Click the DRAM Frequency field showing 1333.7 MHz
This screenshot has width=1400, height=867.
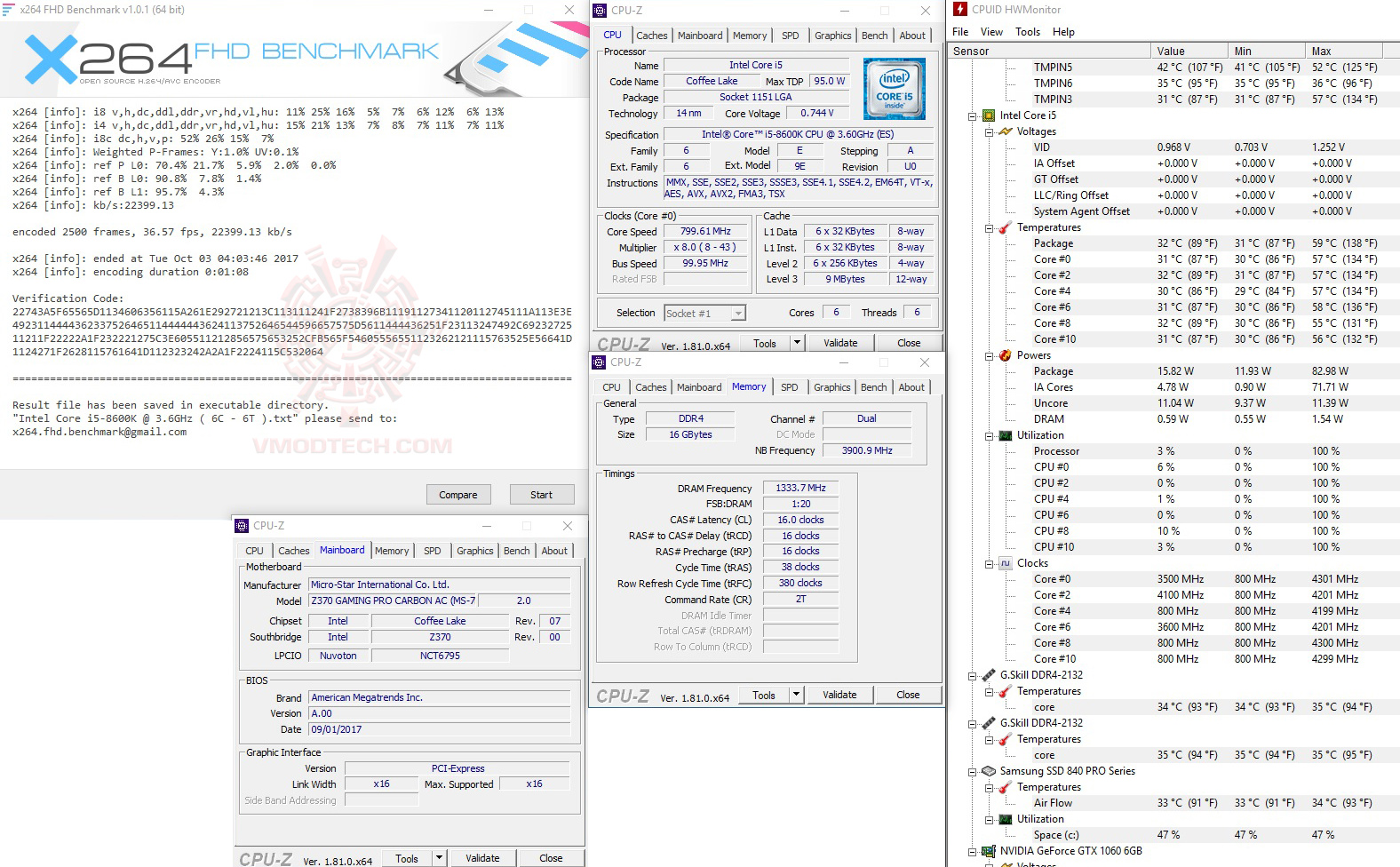click(800, 488)
